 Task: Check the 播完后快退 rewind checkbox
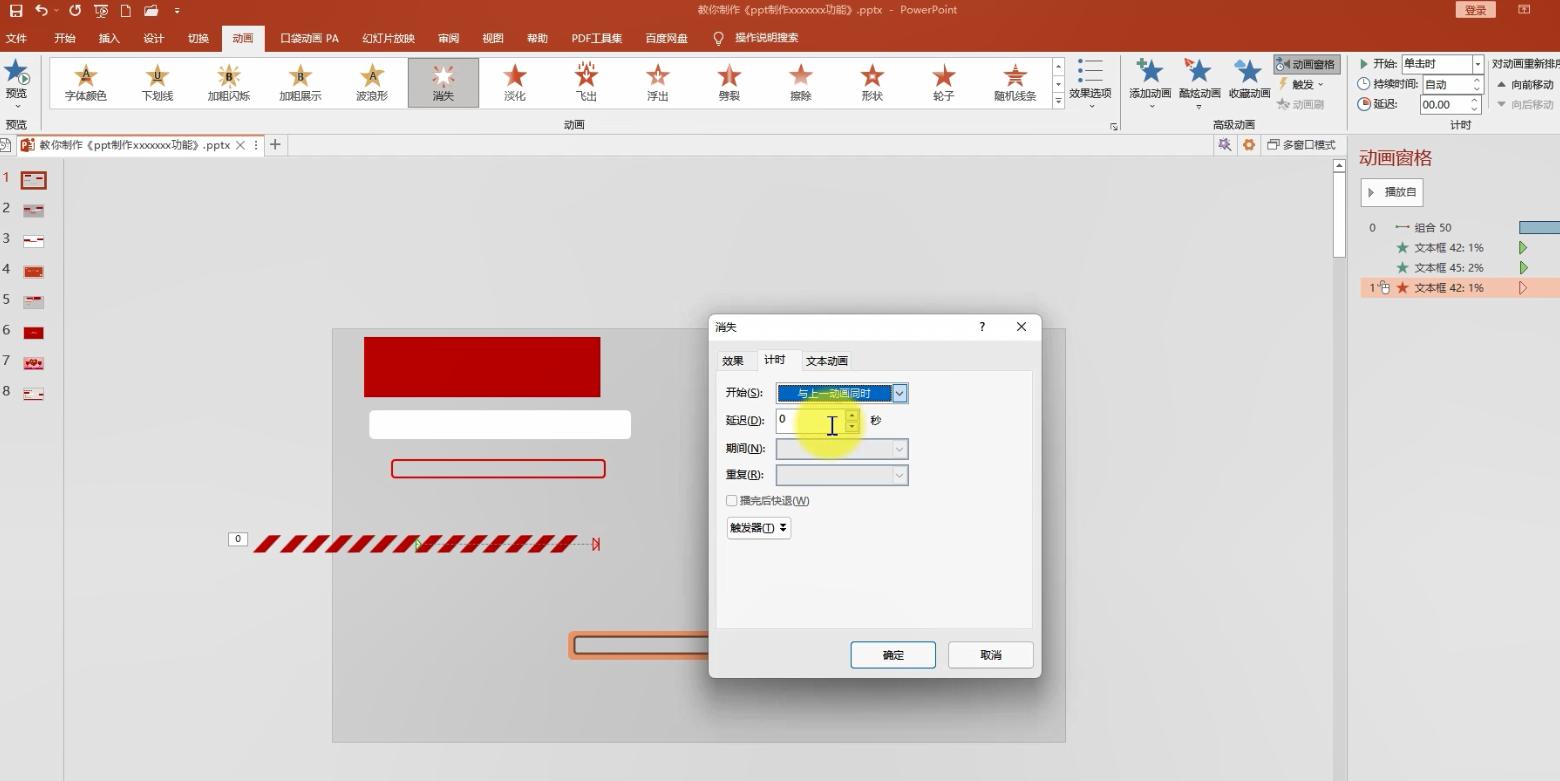[732, 501]
